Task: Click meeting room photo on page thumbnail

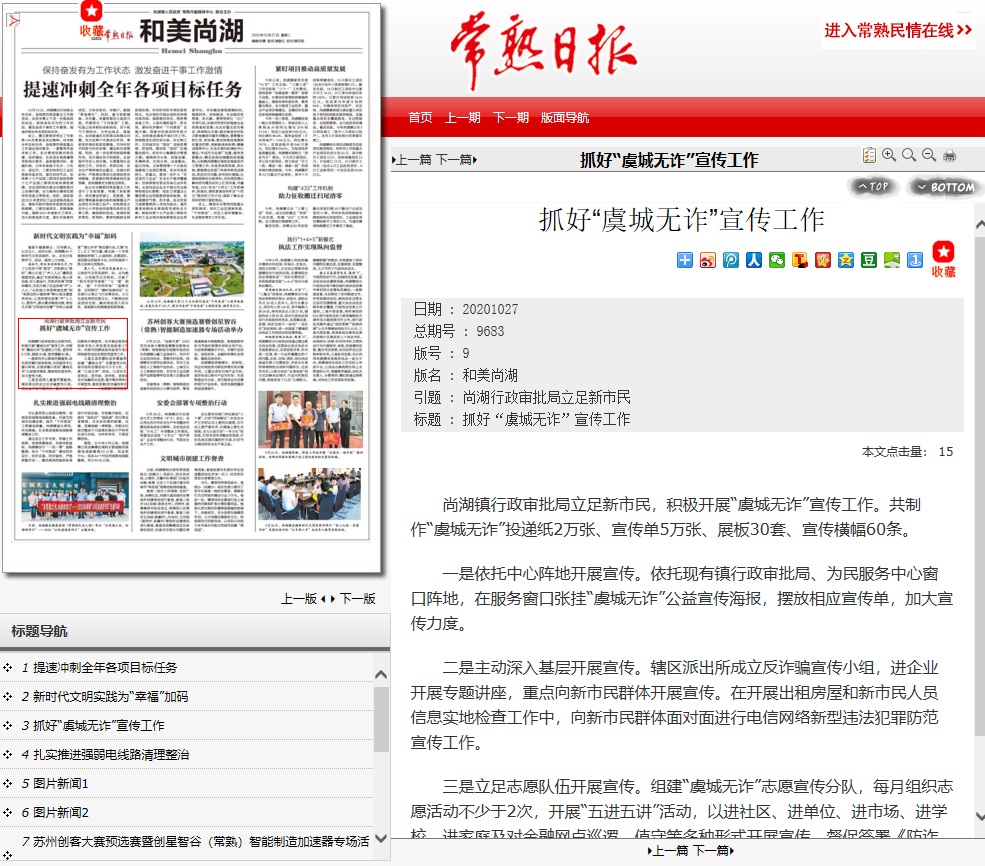Action: click(x=310, y=494)
